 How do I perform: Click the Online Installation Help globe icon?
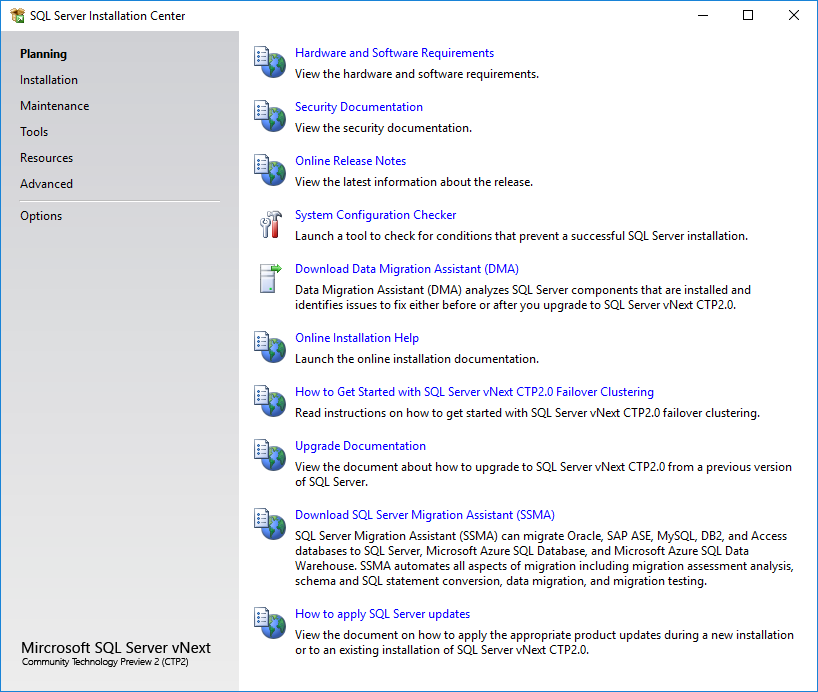click(x=269, y=347)
